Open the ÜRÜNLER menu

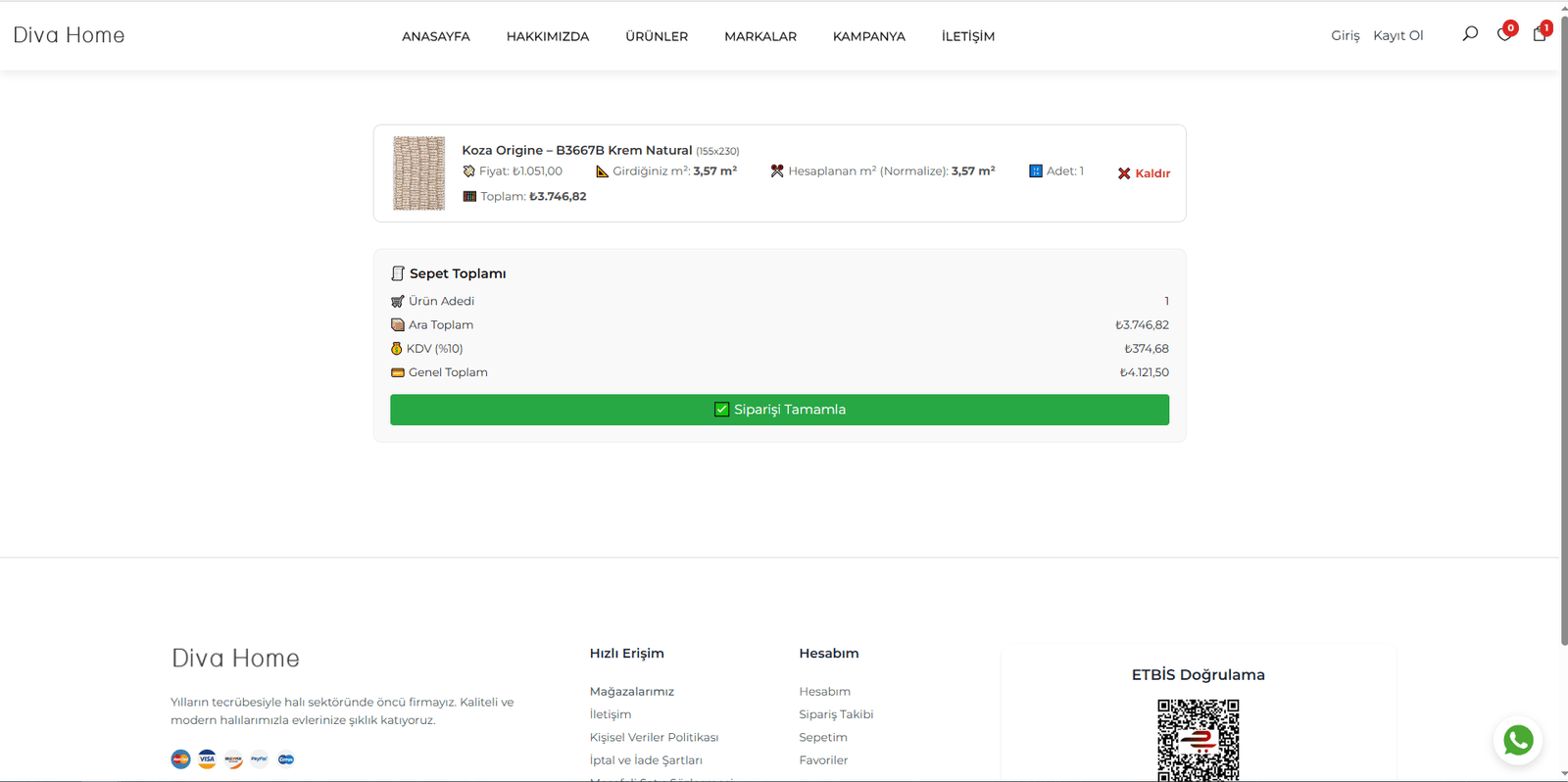pos(657,36)
